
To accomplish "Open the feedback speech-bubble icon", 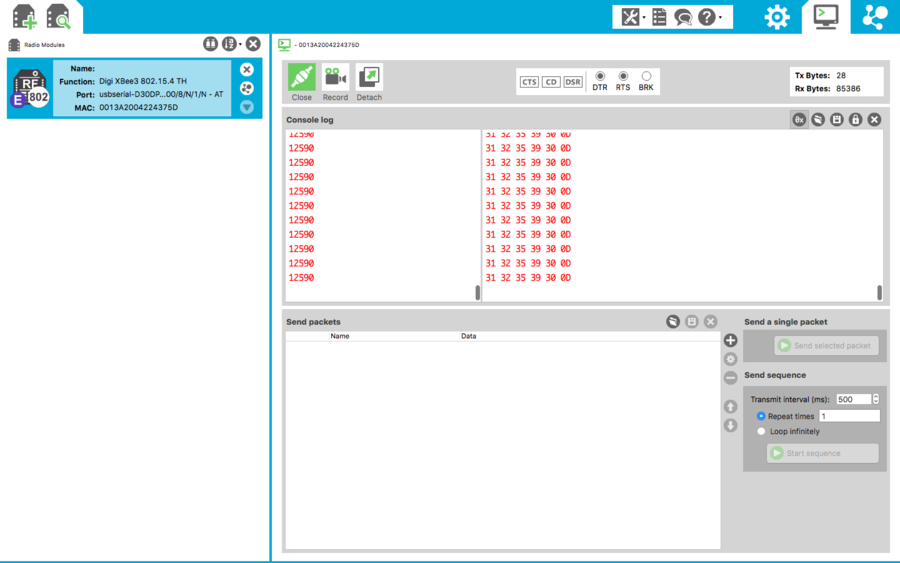I will click(683, 17).
